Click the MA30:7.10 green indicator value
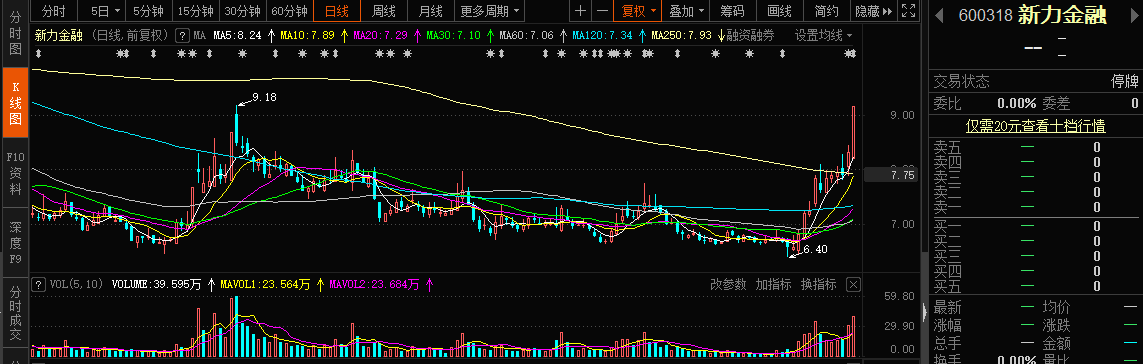Viewport: 1143px width, 364px height. (453, 35)
